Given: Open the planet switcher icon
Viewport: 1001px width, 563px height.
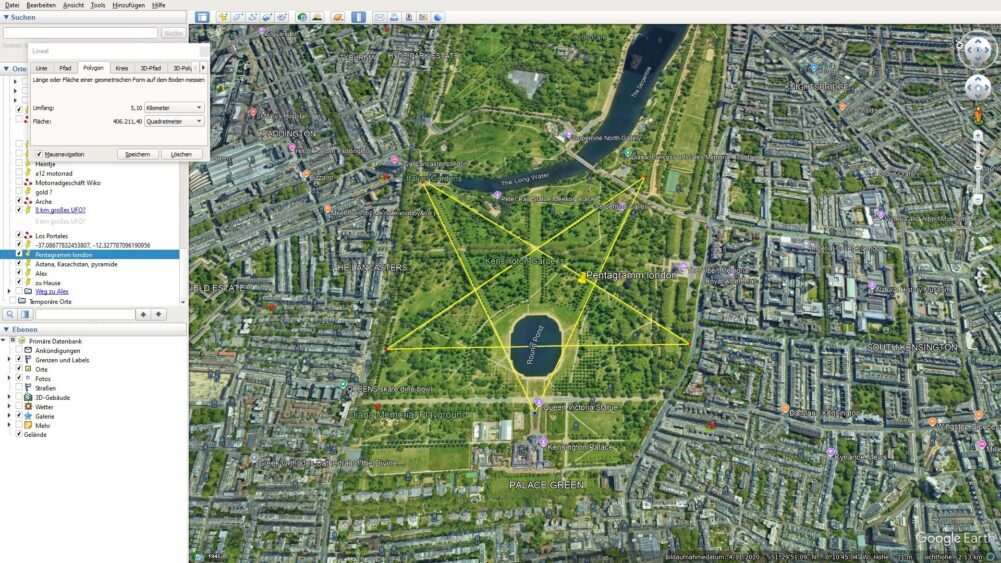Looking at the screenshot, I should coord(338,17).
